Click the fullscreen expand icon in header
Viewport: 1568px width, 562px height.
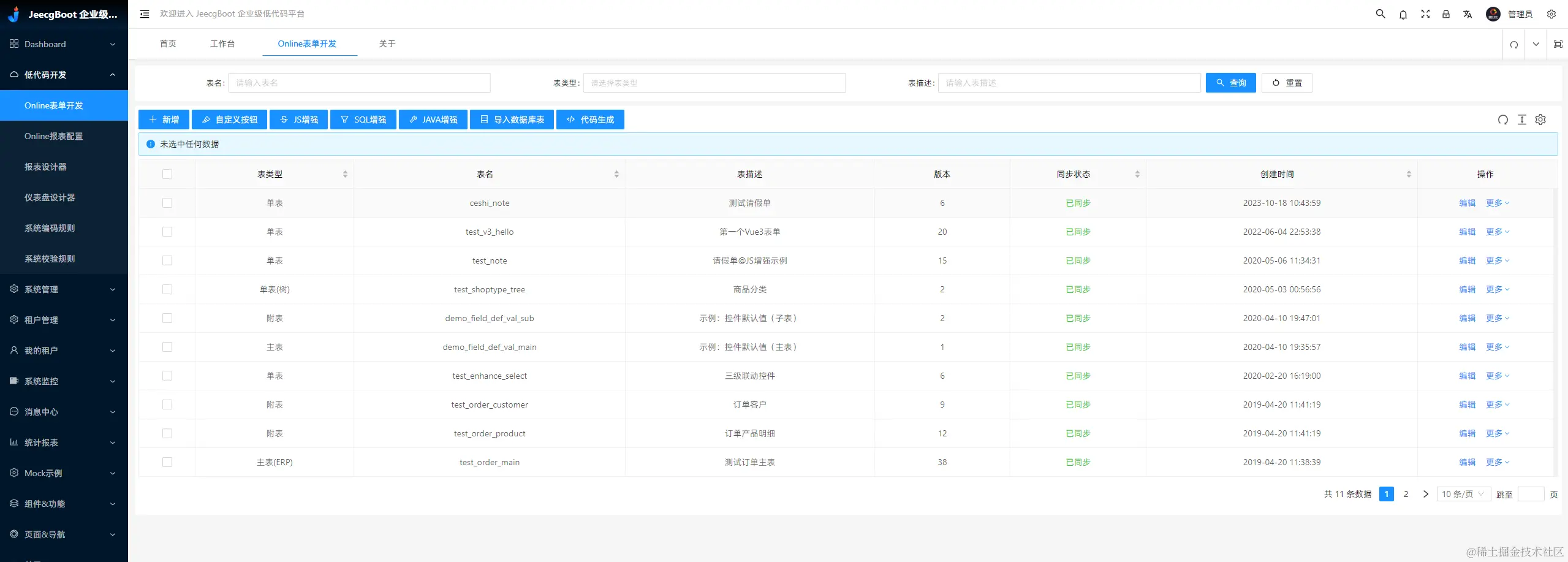click(1425, 13)
